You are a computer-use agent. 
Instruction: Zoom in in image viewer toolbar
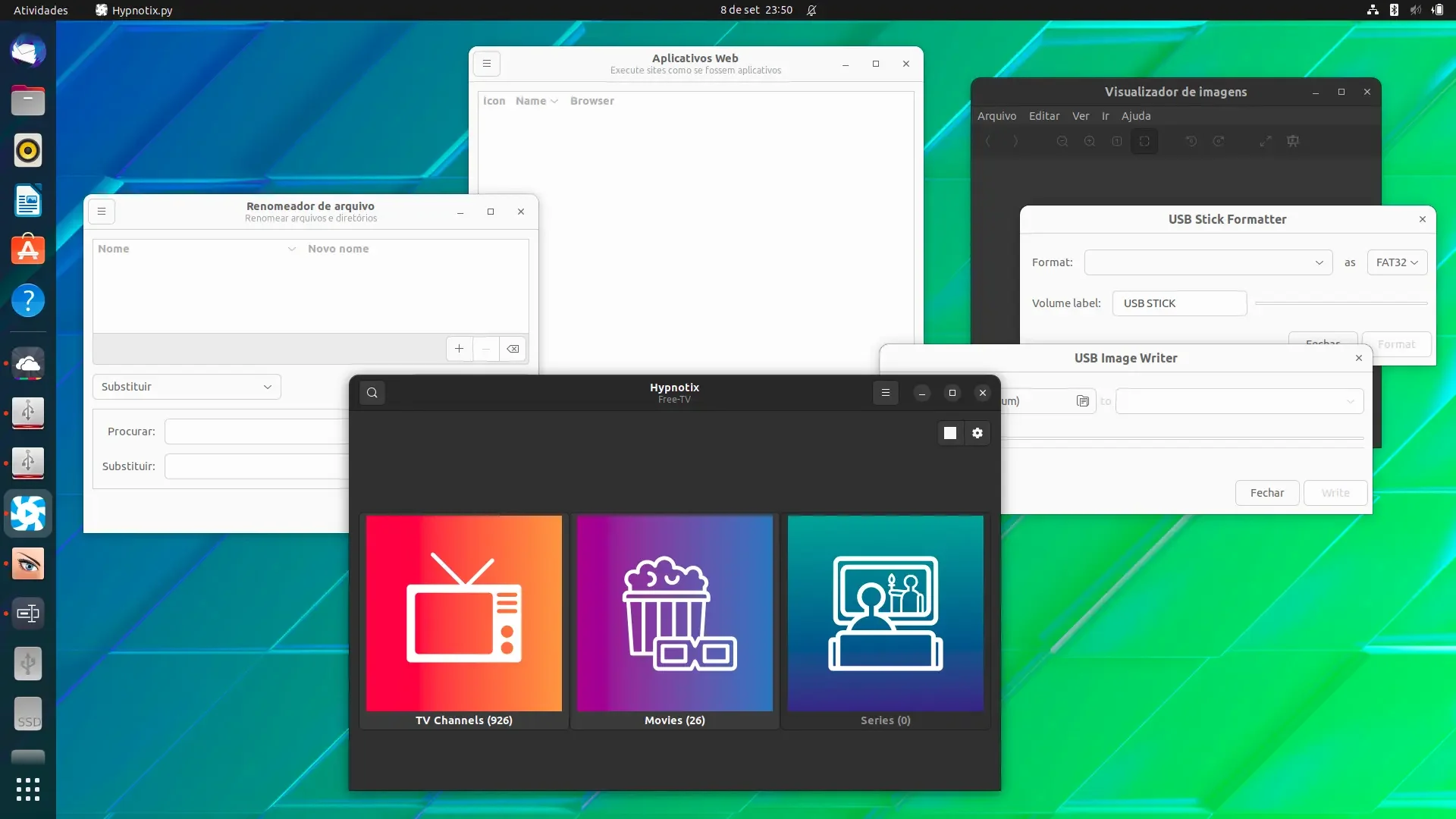click(1089, 141)
